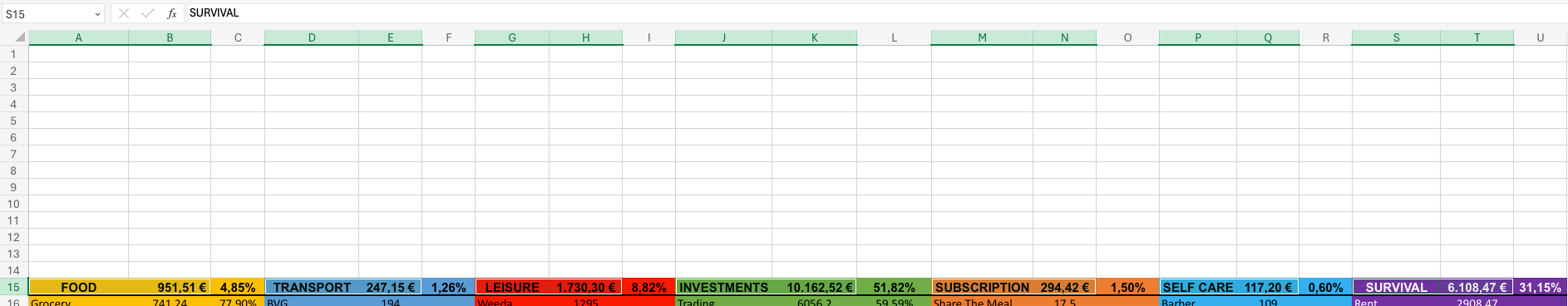Click the FOOD category cell
Viewport: 1568px width, 306px height.
[x=79, y=287]
